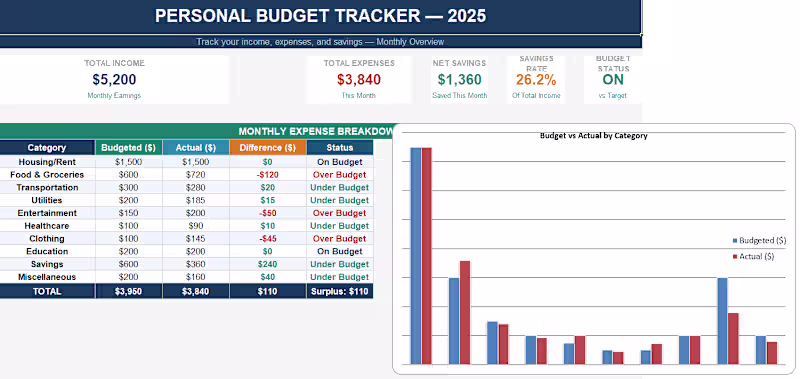800x379 pixels.
Task: Select the Miscellaneous category cell
Action: click(47, 276)
